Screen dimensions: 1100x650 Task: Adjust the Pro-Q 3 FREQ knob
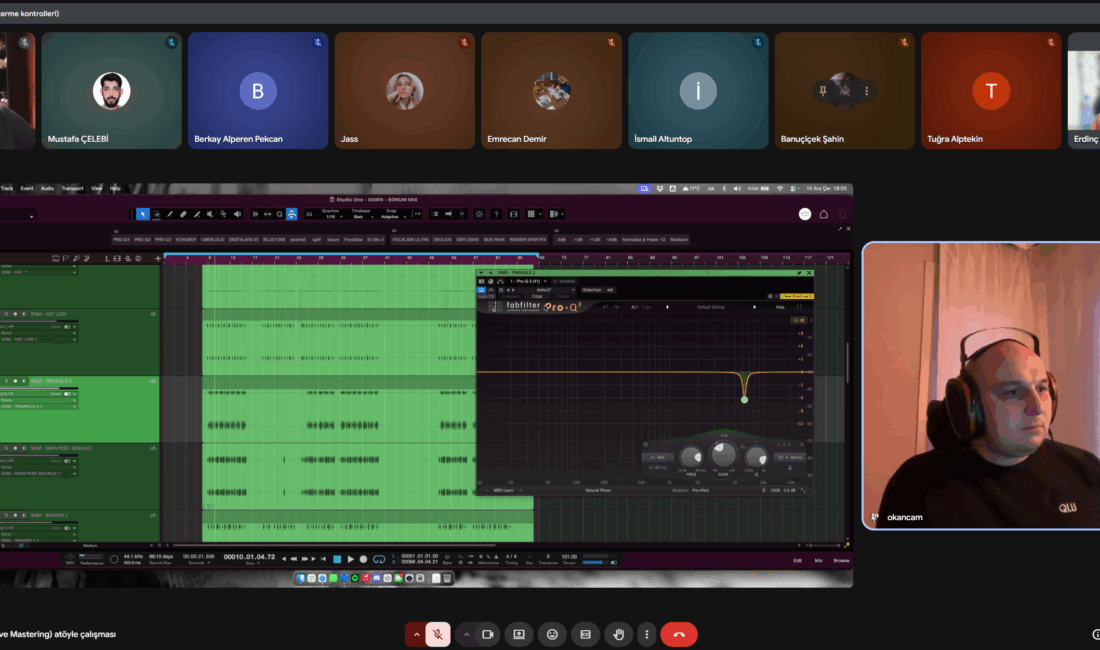pyautogui.click(x=691, y=457)
